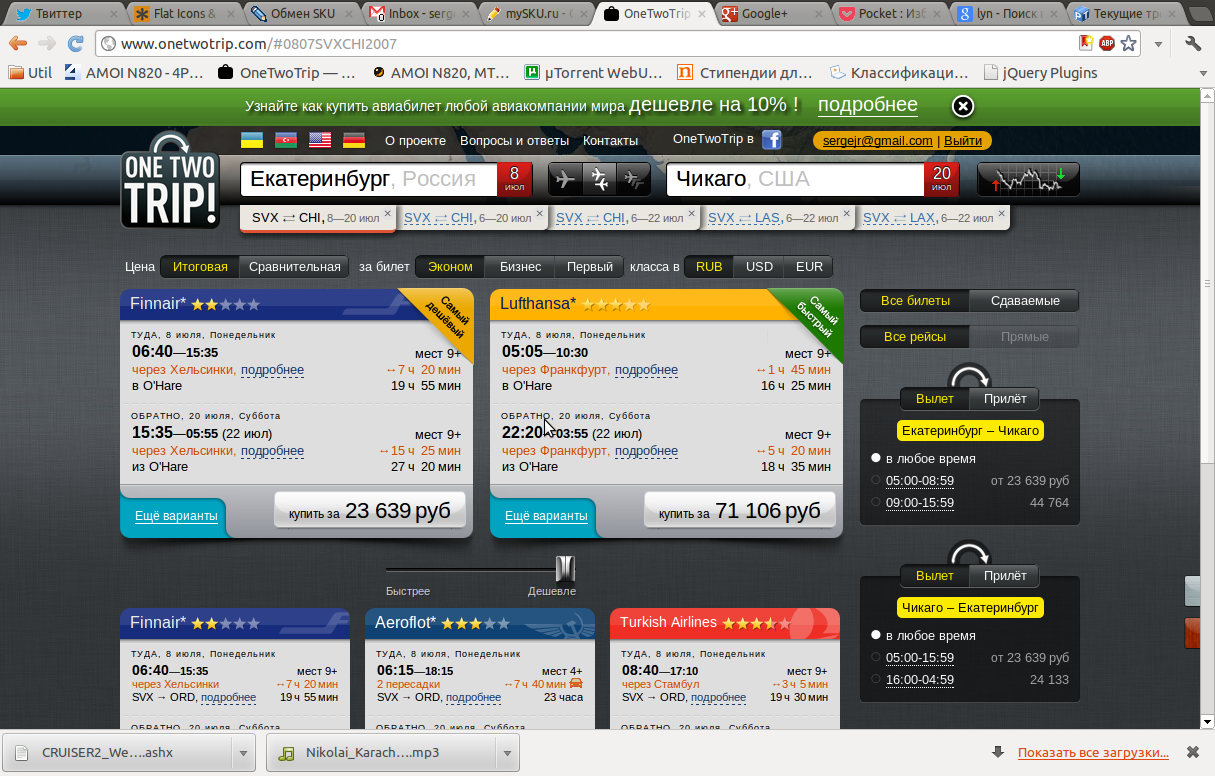The width and height of the screenshot is (1215, 776).
Task: Open the price chart graph icon
Action: 1027,179
